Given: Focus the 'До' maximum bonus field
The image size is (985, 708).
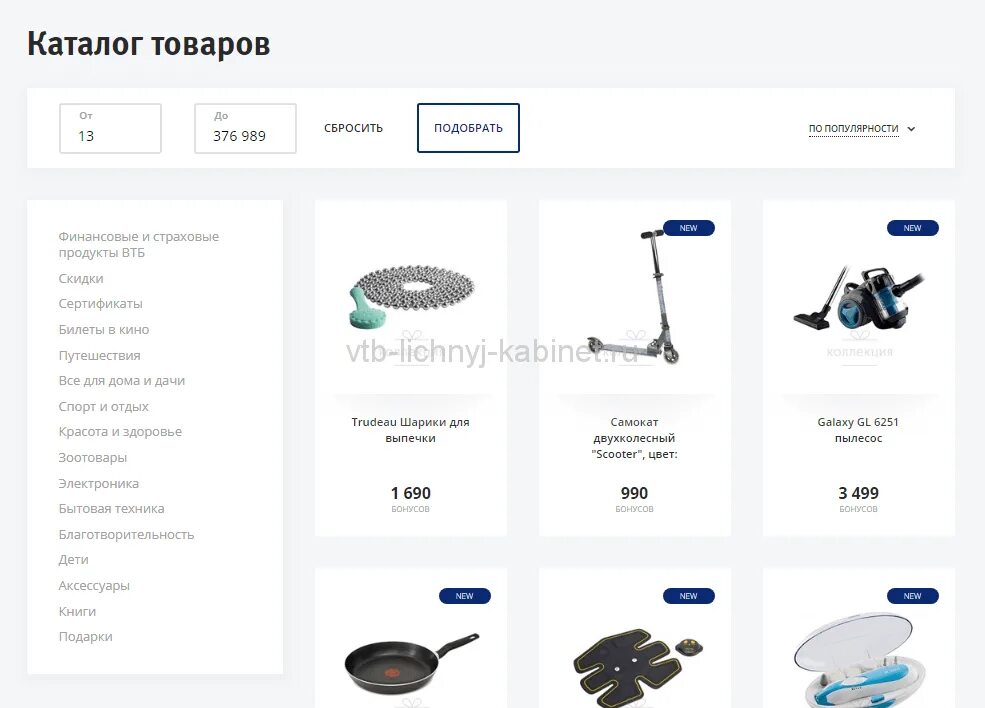Looking at the screenshot, I should tap(246, 128).
